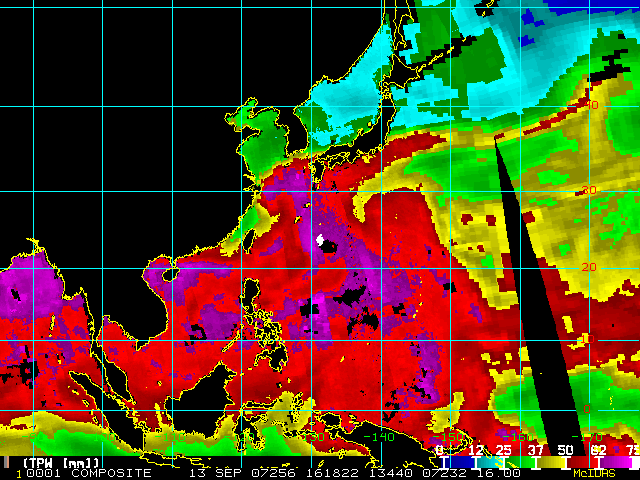Click the '20' latitude label
This screenshot has height=480, width=640.
[589, 267]
